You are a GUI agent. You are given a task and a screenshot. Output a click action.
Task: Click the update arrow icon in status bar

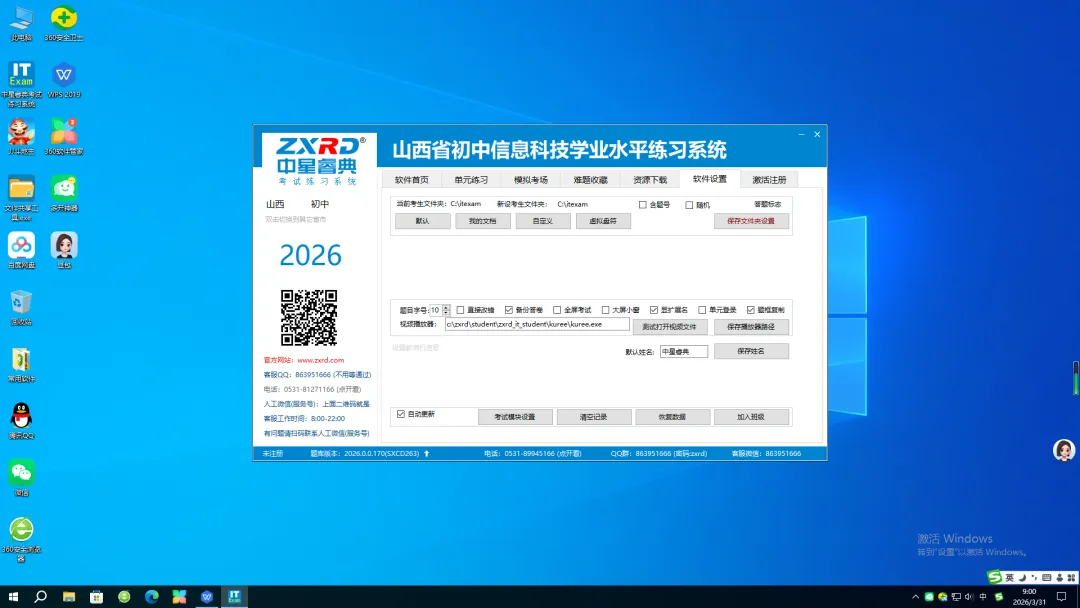tap(426, 453)
